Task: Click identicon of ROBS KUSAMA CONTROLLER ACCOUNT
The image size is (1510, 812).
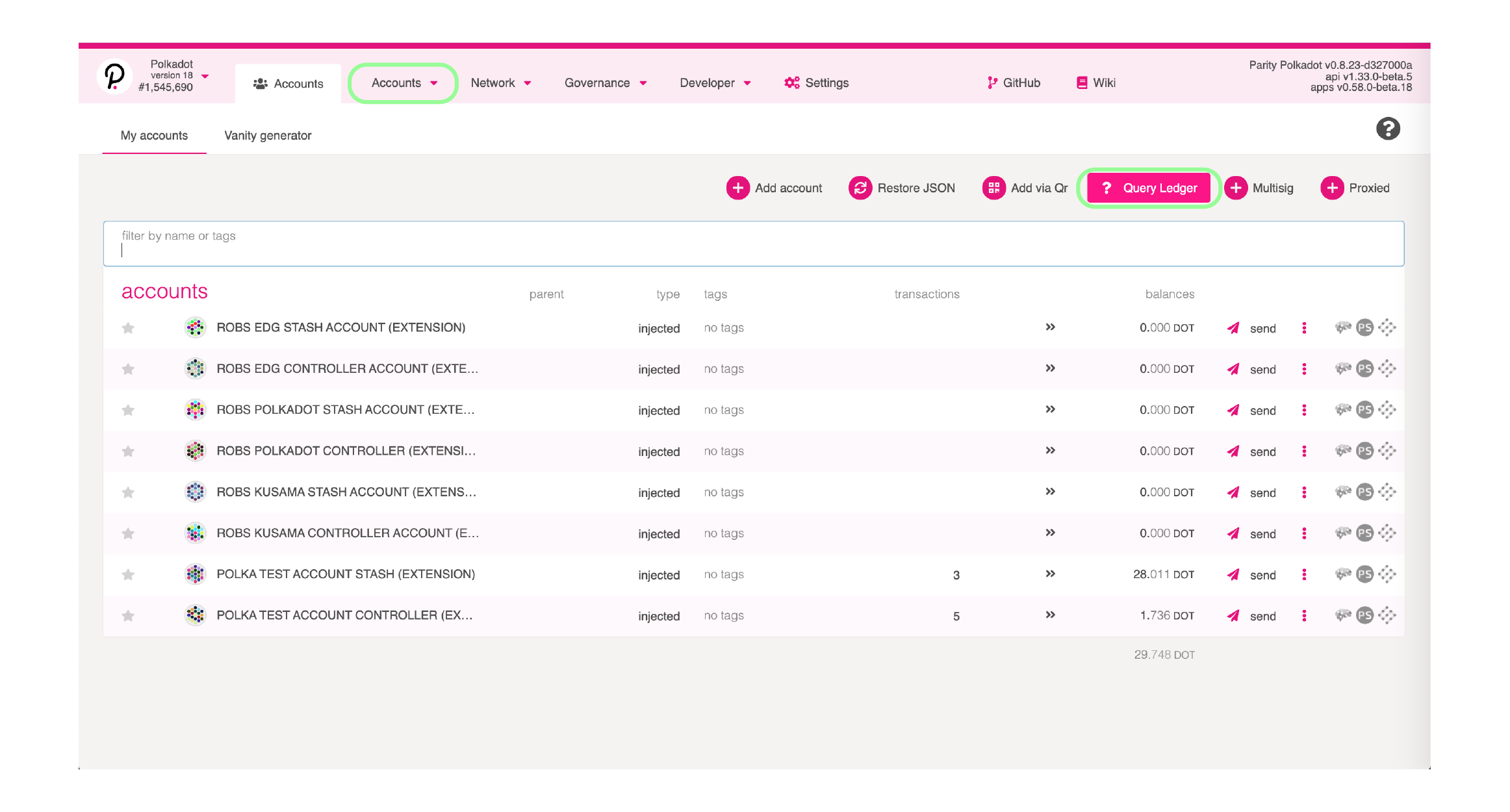Action: tap(195, 533)
